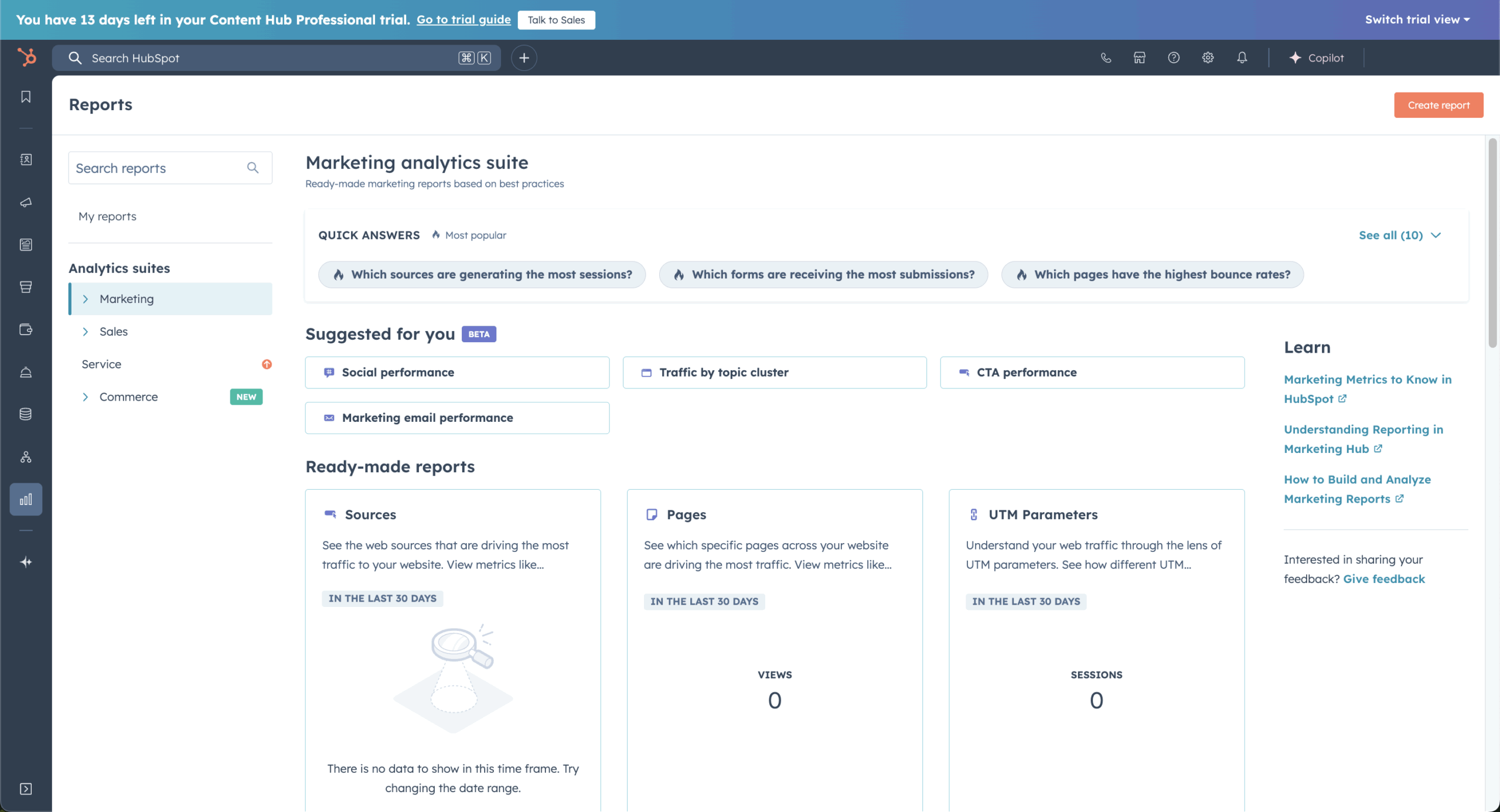Open the Sources ready-made report title
Viewport: 1500px width, 812px height.
point(370,514)
